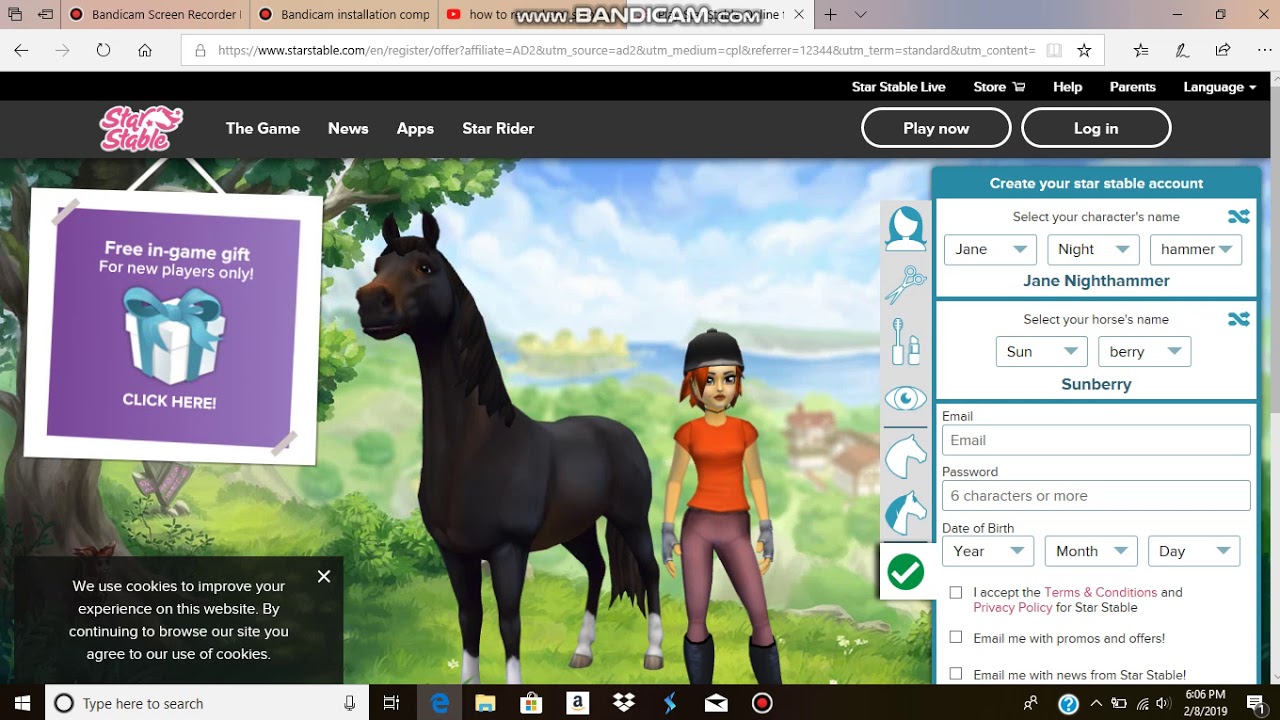1280x720 pixels.
Task: Open a new browser tab
Action: [830, 14]
